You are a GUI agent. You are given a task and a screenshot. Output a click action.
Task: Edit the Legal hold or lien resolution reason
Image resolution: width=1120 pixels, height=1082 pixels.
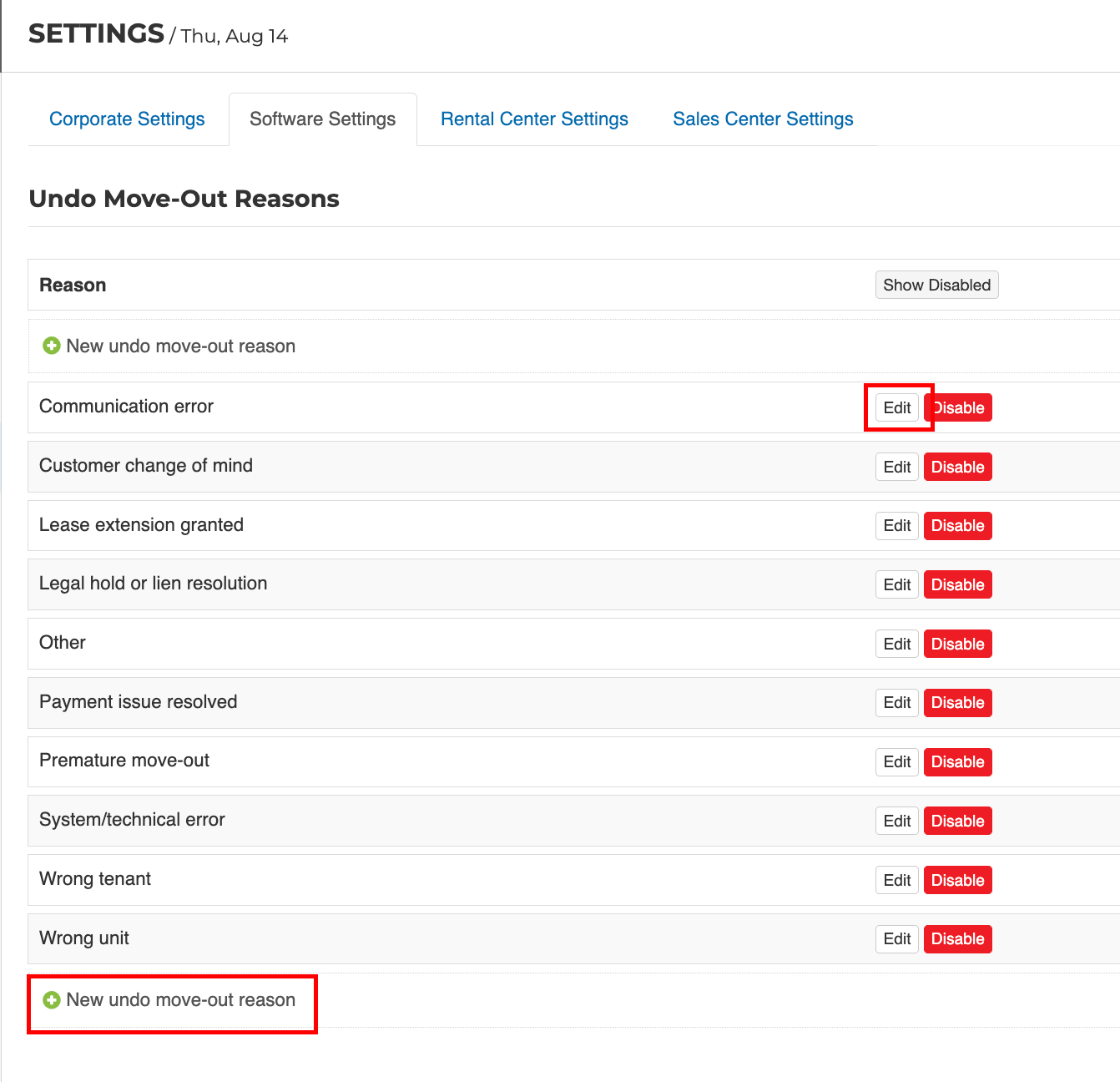(x=896, y=585)
